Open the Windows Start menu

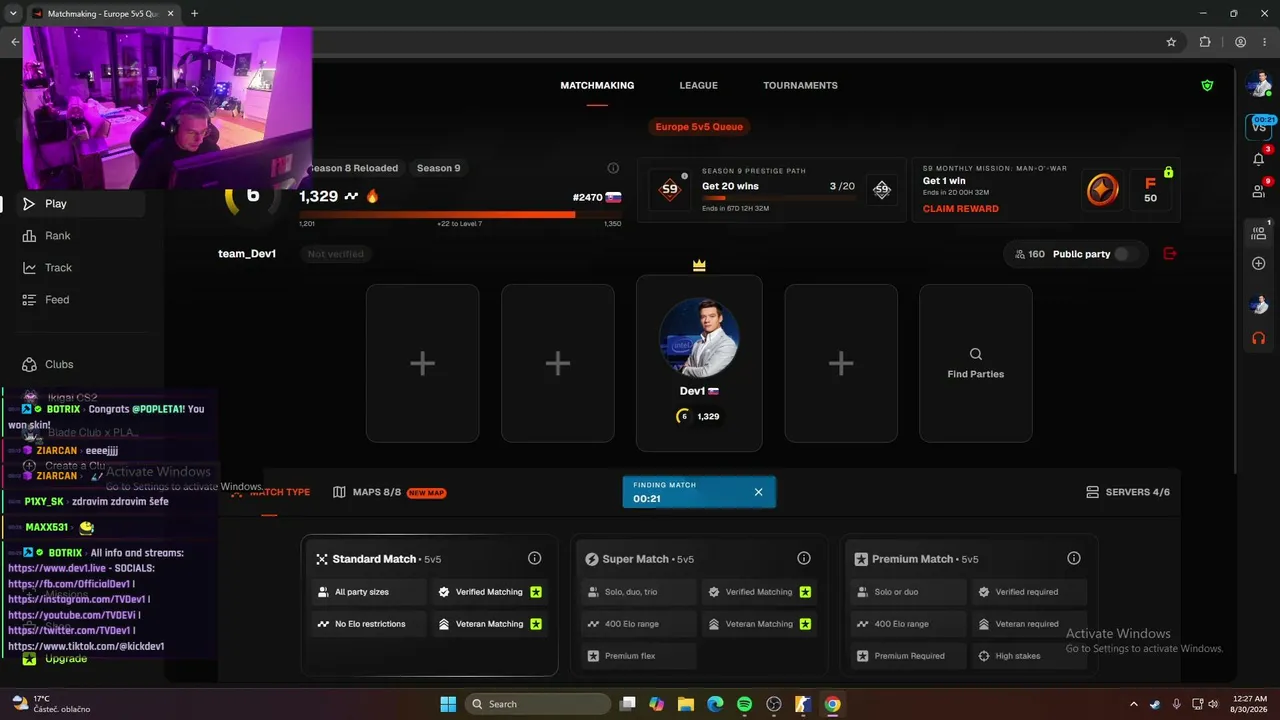[x=448, y=704]
